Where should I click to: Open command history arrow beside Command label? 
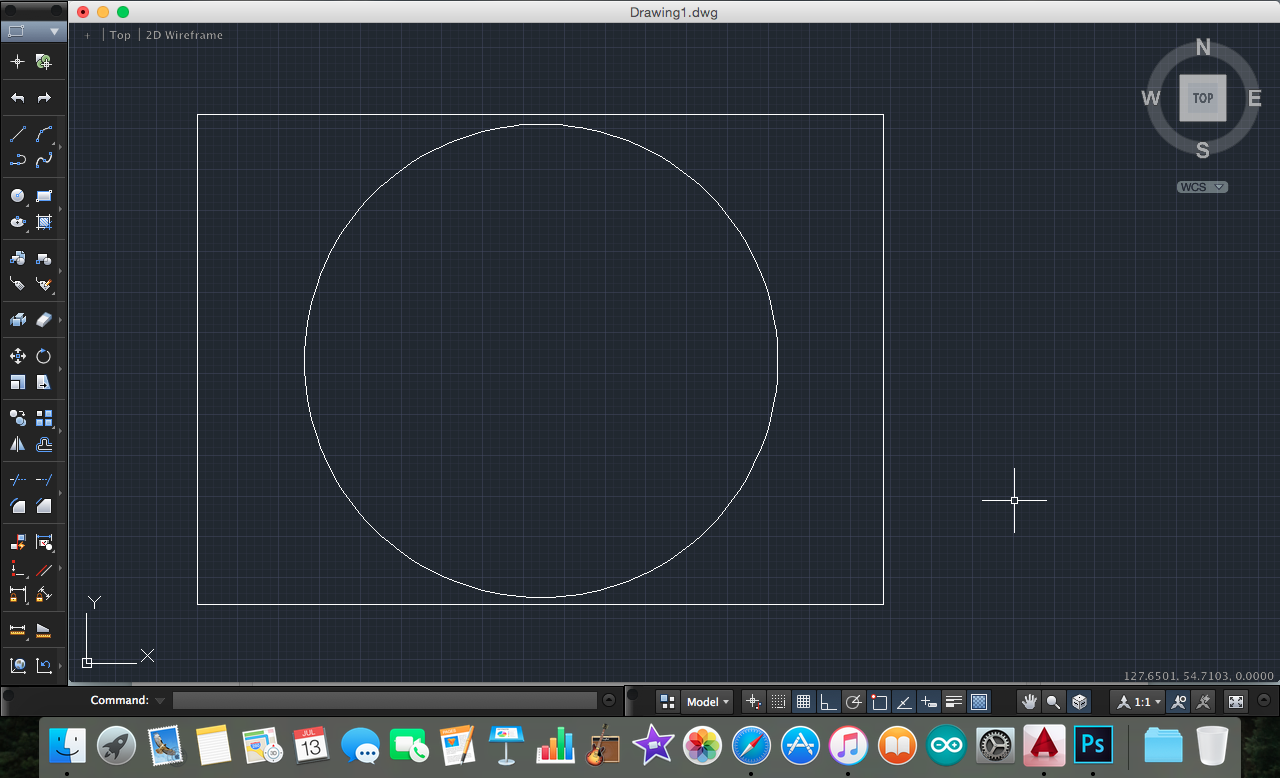click(160, 701)
